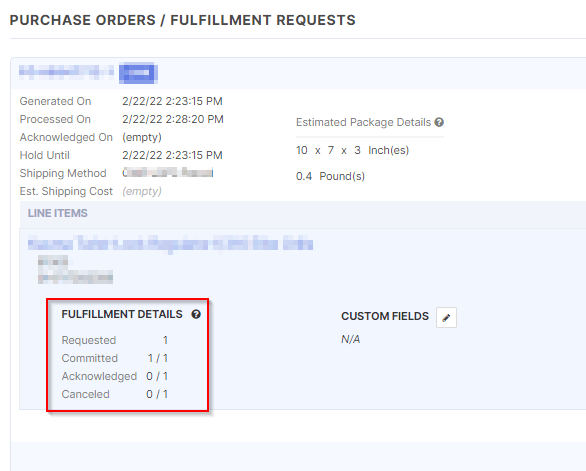This screenshot has height=471, width=586.
Task: Select the Processed On timestamp value
Action: point(173,119)
